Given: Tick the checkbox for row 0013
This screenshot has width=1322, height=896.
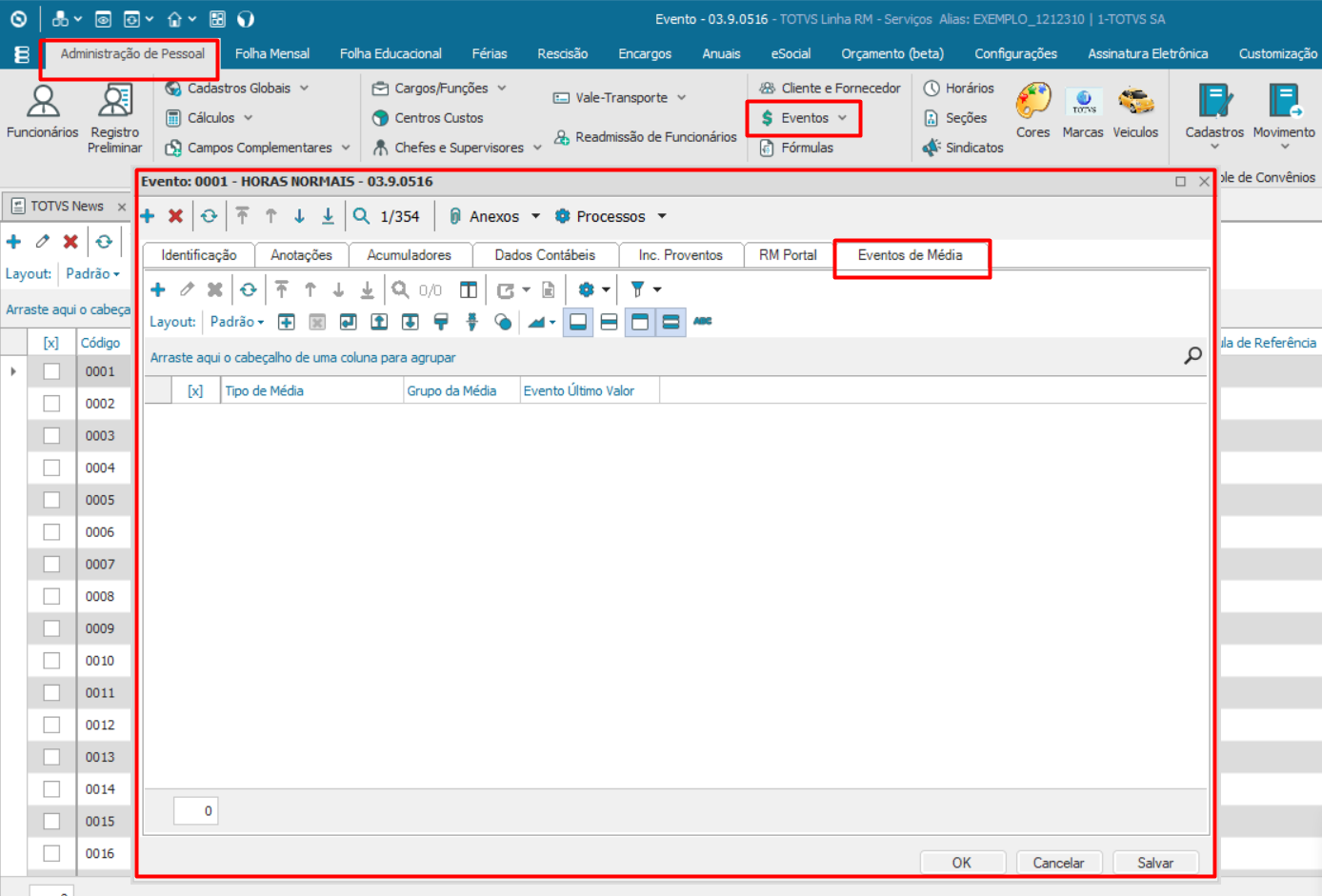Looking at the screenshot, I should [x=51, y=757].
